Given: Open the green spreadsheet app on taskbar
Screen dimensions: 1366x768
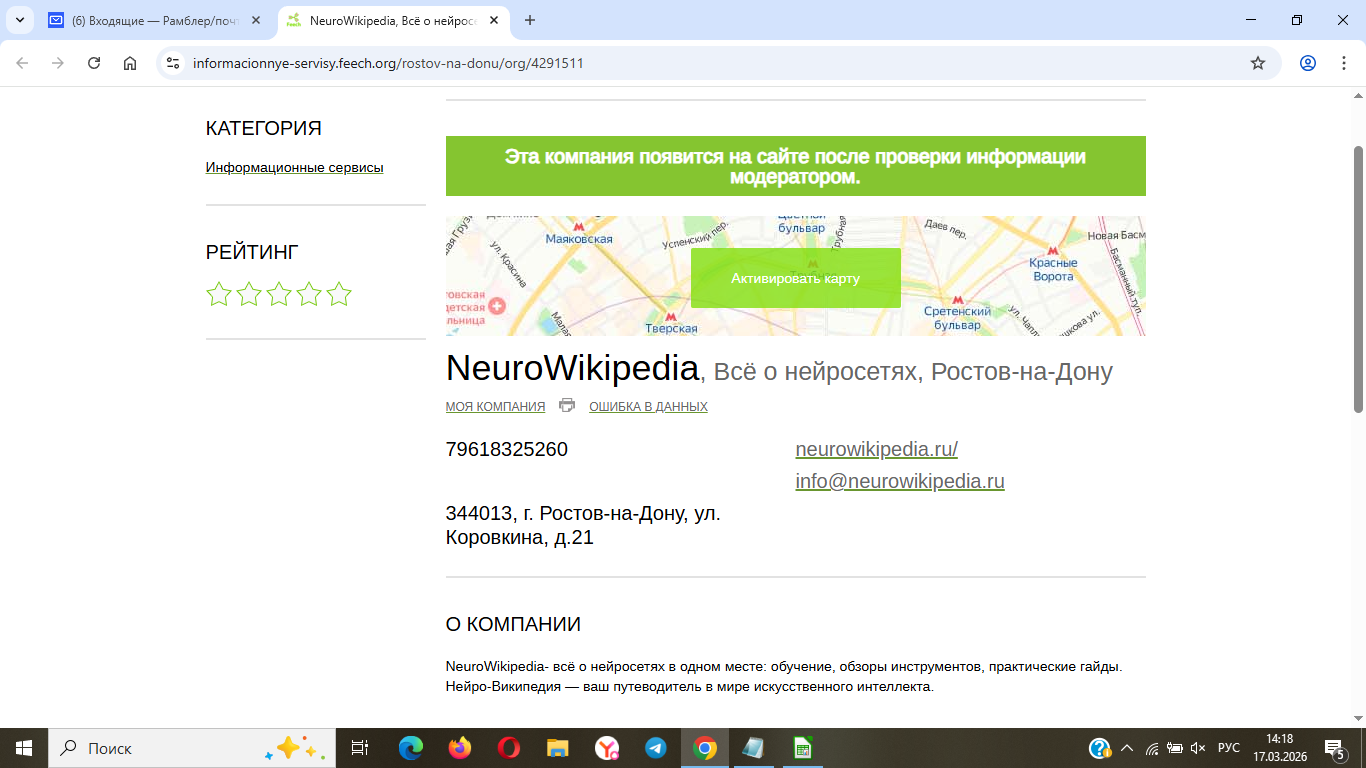Looking at the screenshot, I should click(x=803, y=748).
